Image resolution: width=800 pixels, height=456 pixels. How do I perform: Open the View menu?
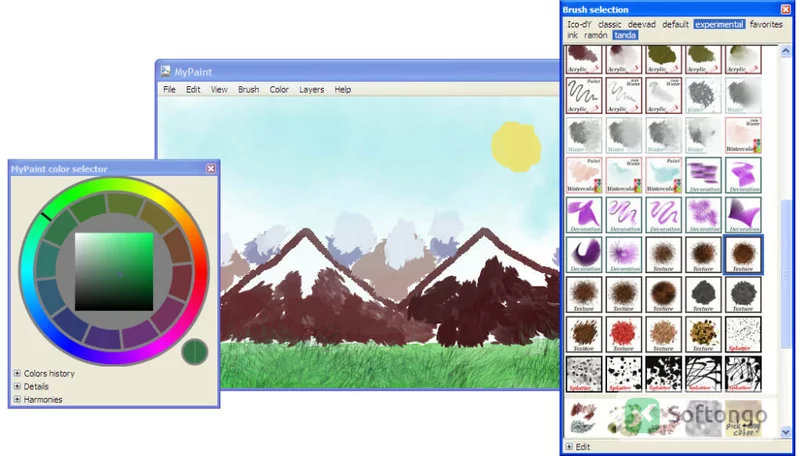[x=219, y=89]
